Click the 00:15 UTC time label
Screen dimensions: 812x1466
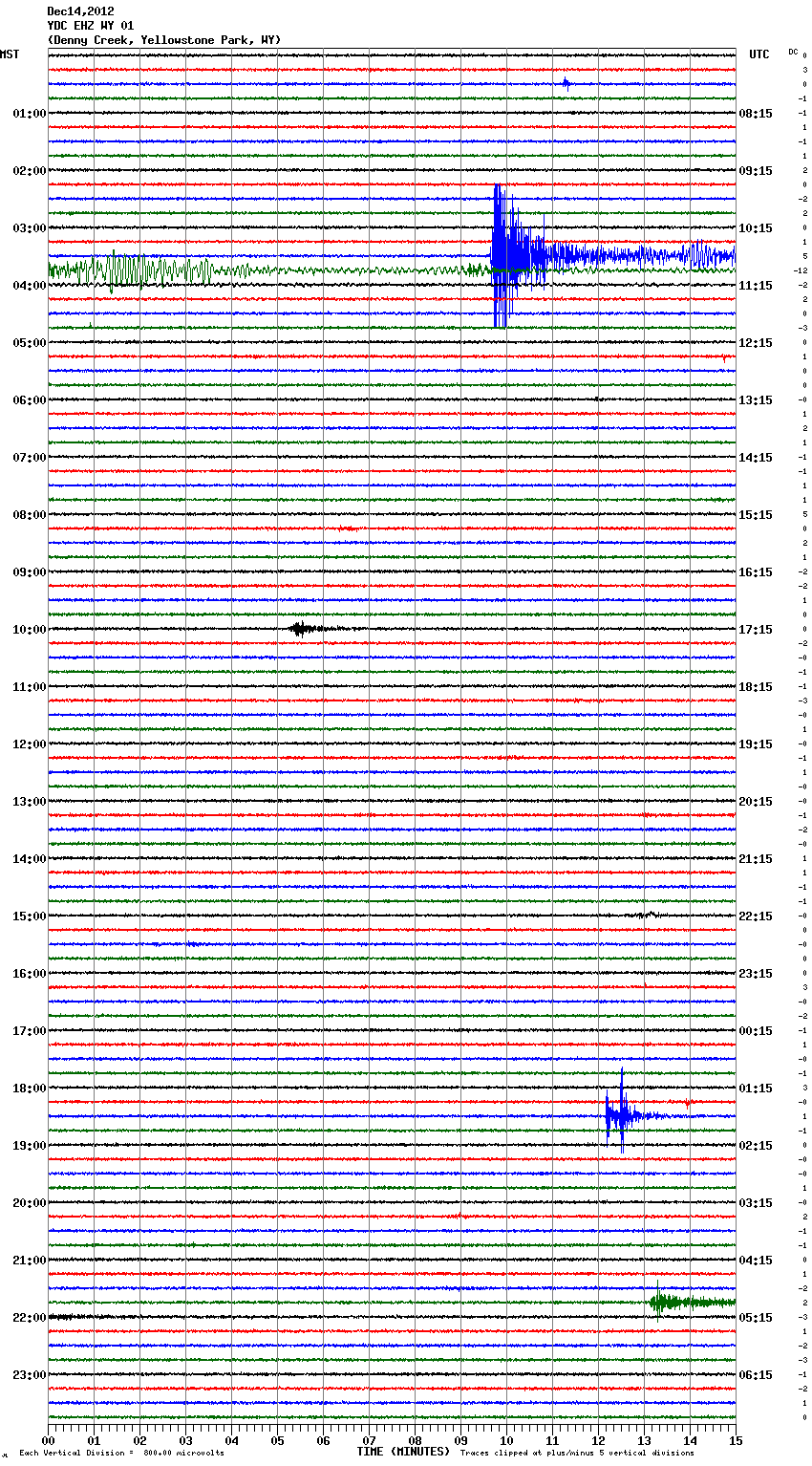point(756,1031)
